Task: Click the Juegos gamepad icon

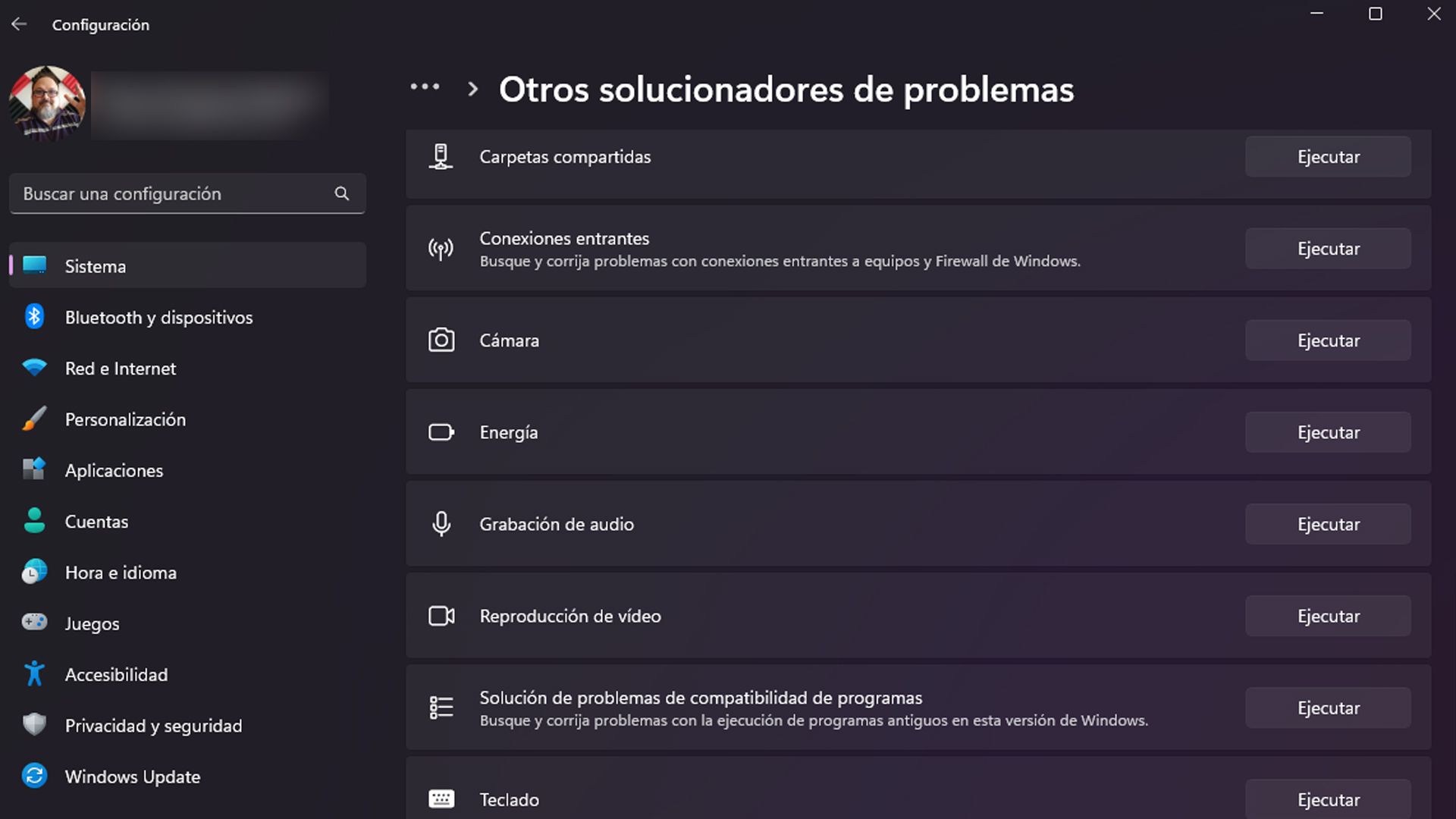Action: (34, 623)
